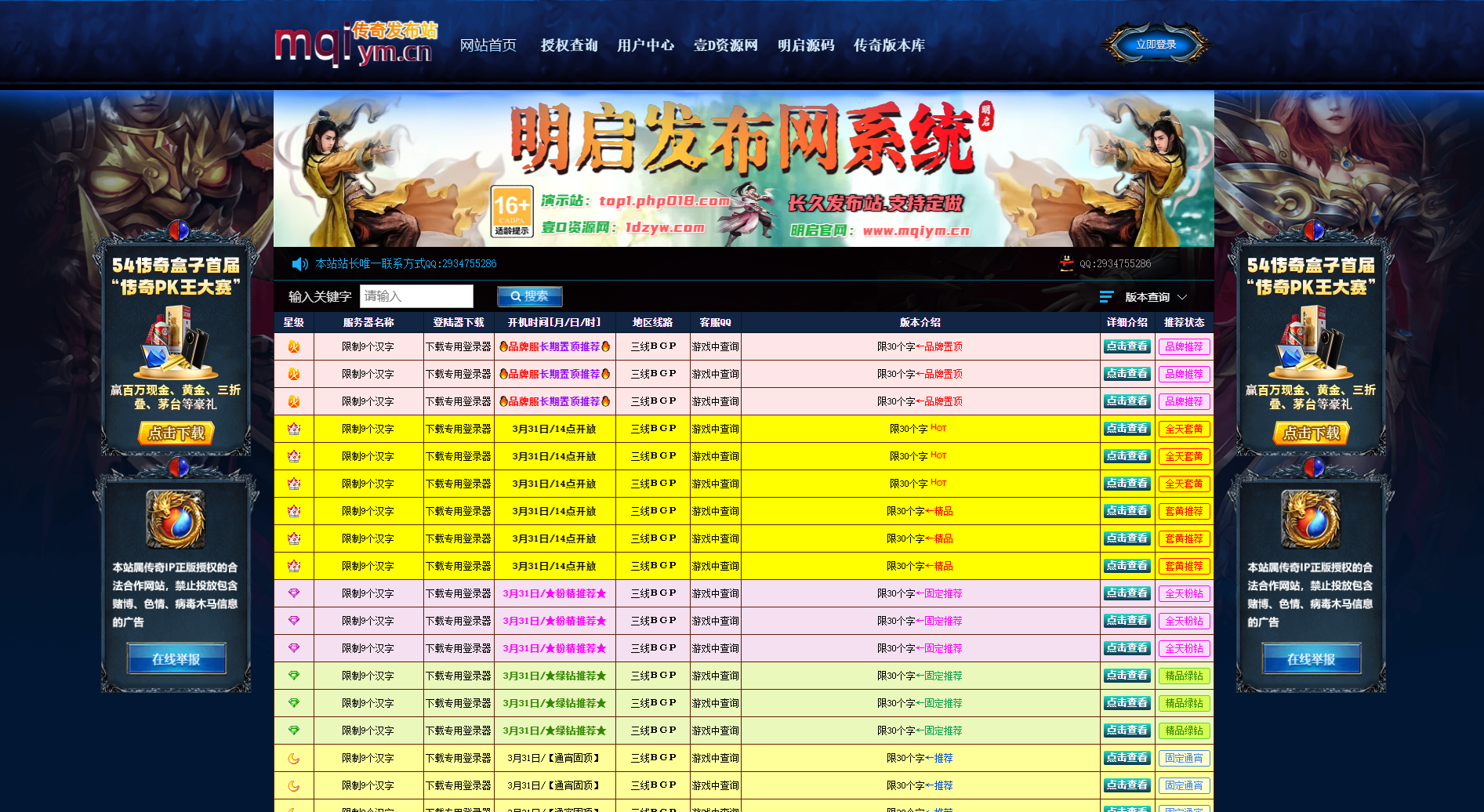Click 点击查看 in the first table row

pyautogui.click(x=1127, y=346)
